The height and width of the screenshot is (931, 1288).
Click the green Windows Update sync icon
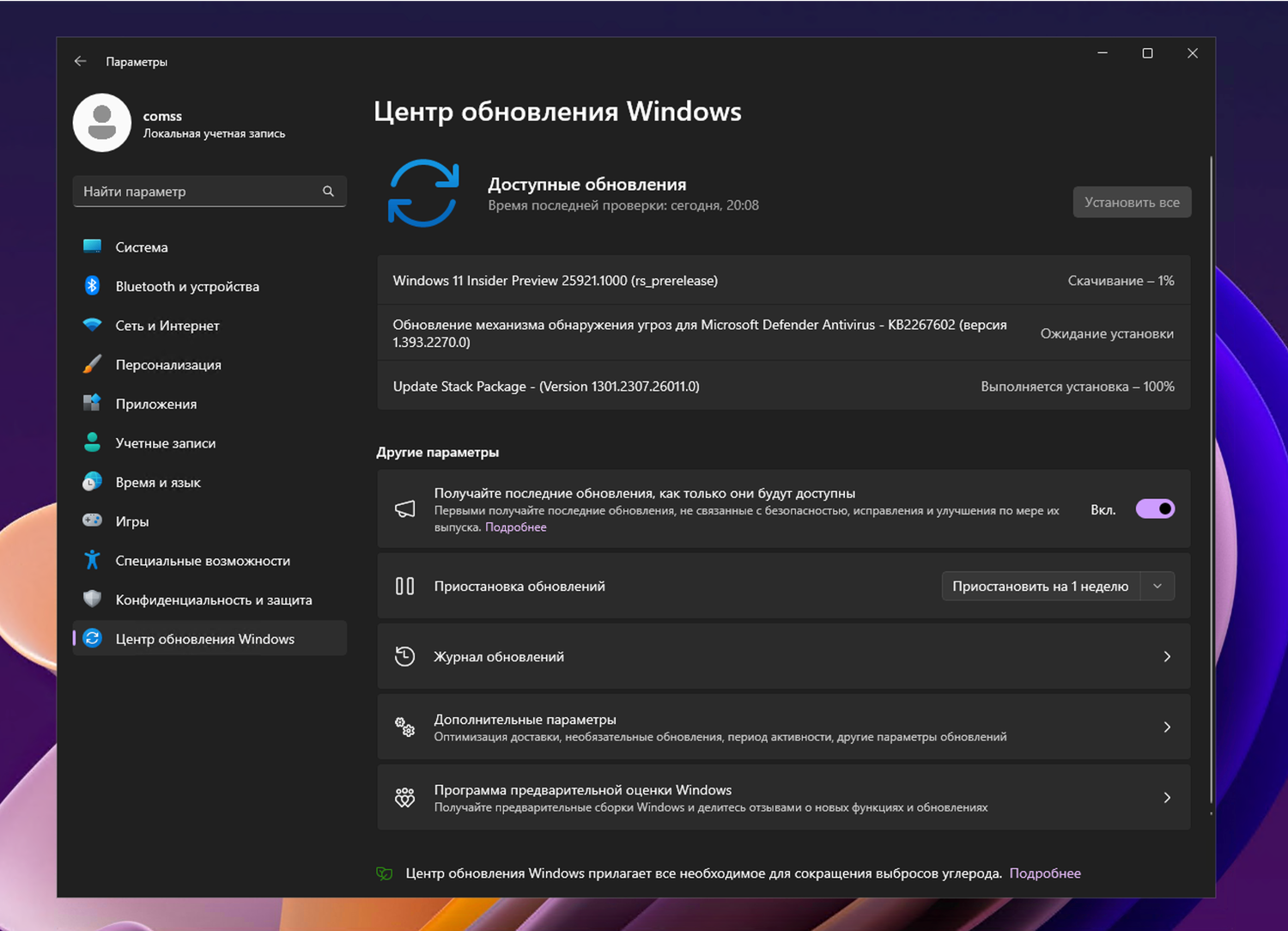pyautogui.click(x=423, y=193)
